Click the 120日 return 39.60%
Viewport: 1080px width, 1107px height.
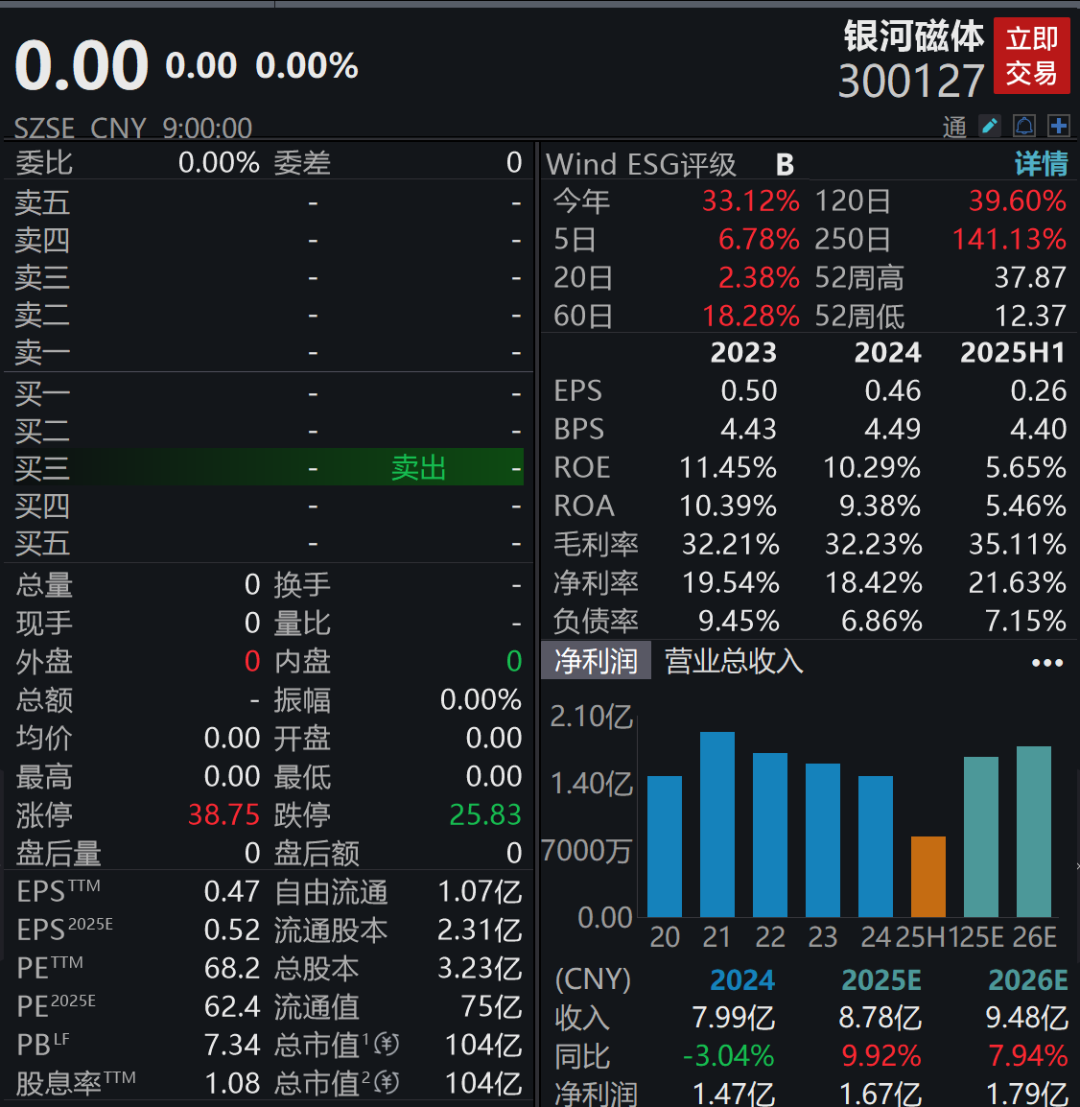coord(1017,201)
